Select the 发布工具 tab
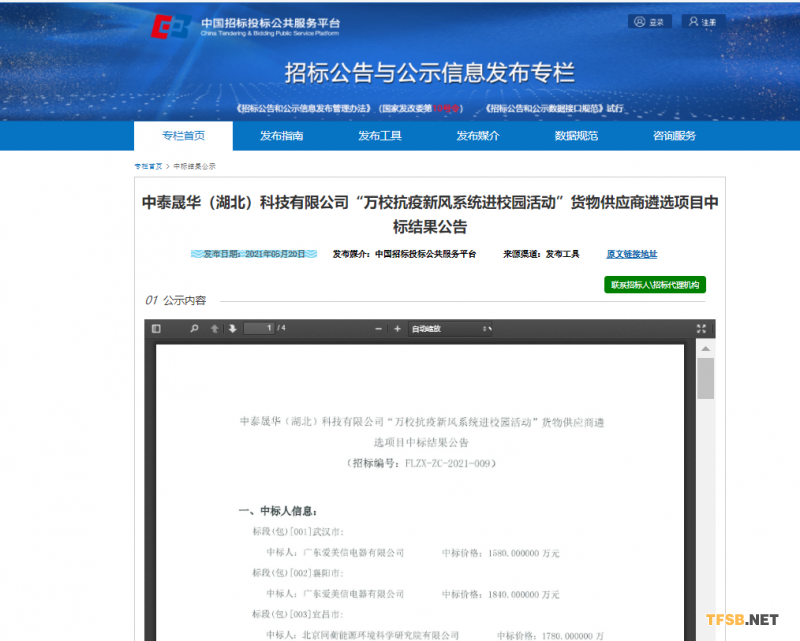The width and height of the screenshot is (800, 641). (380, 136)
